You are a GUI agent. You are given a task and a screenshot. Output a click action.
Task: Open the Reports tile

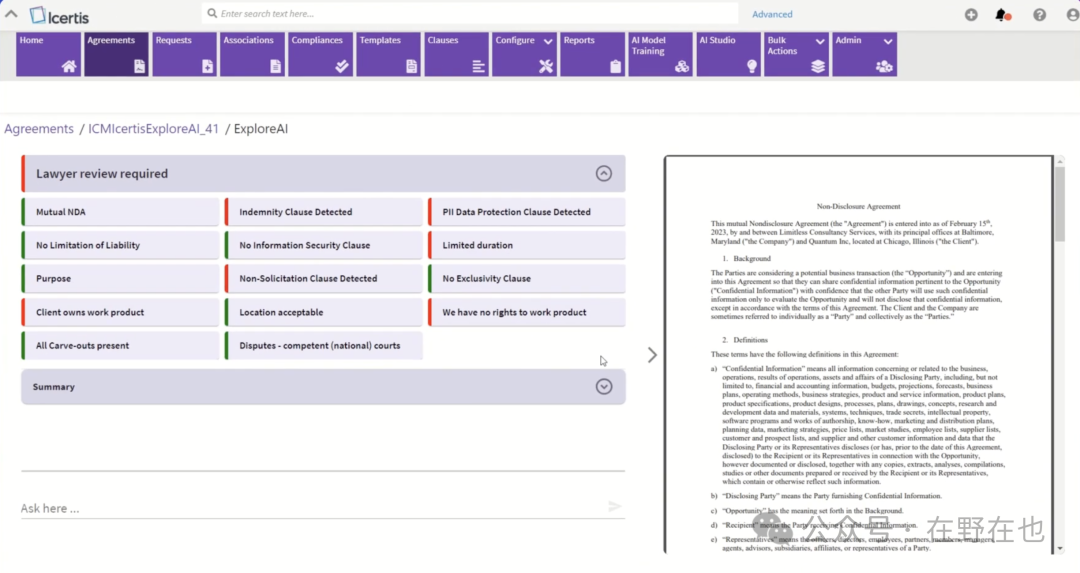coord(592,54)
